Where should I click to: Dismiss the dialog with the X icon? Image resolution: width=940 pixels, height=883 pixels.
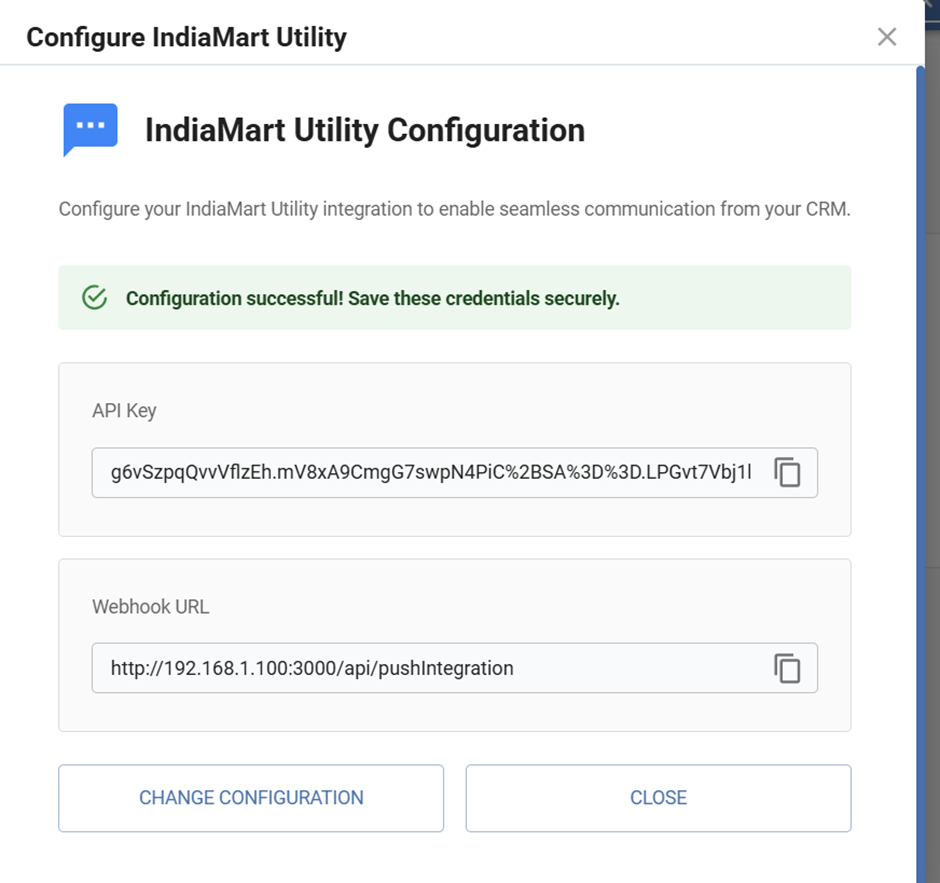coord(887,36)
